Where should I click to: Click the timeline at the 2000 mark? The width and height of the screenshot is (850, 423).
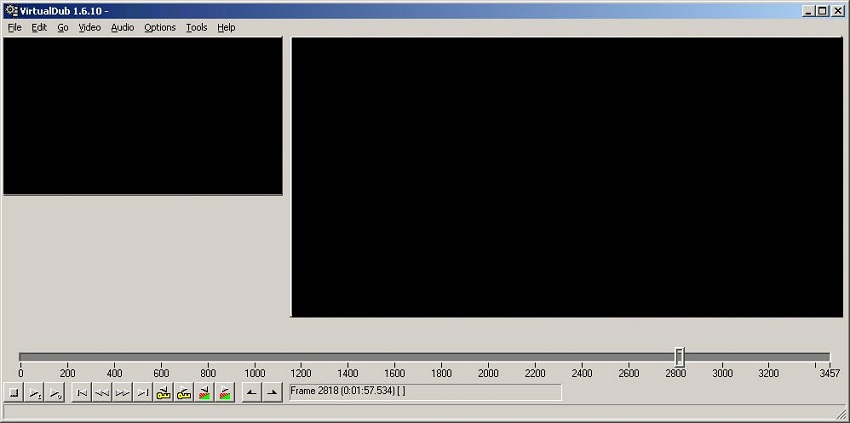click(x=488, y=373)
